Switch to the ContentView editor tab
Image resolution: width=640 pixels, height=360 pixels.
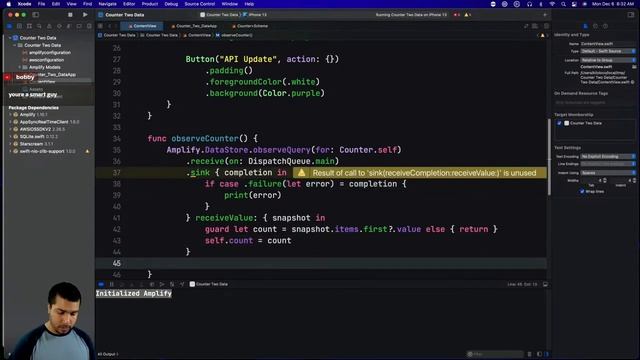click(x=142, y=26)
